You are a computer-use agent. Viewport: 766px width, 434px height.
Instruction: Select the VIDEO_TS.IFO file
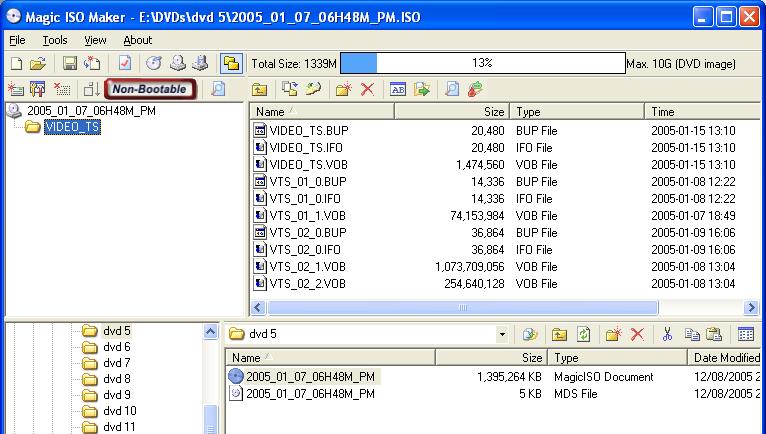tap(306, 148)
